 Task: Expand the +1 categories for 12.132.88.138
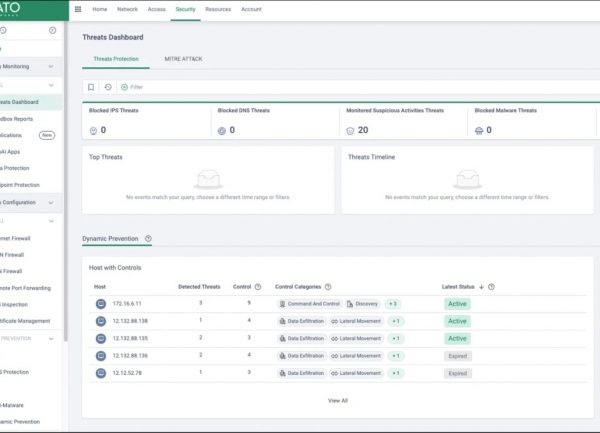tap(396, 321)
